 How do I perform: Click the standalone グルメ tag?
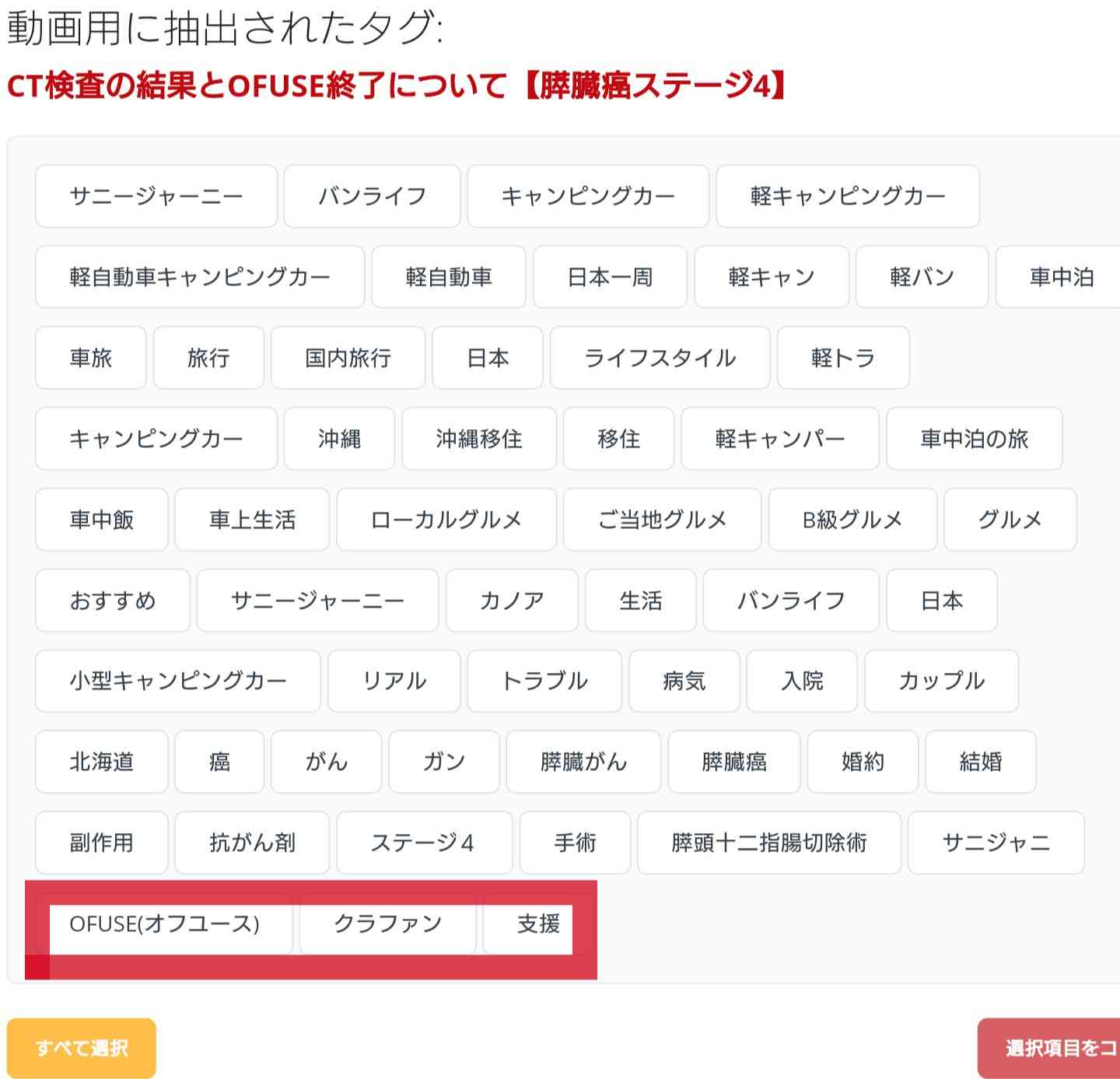pos(1010,520)
